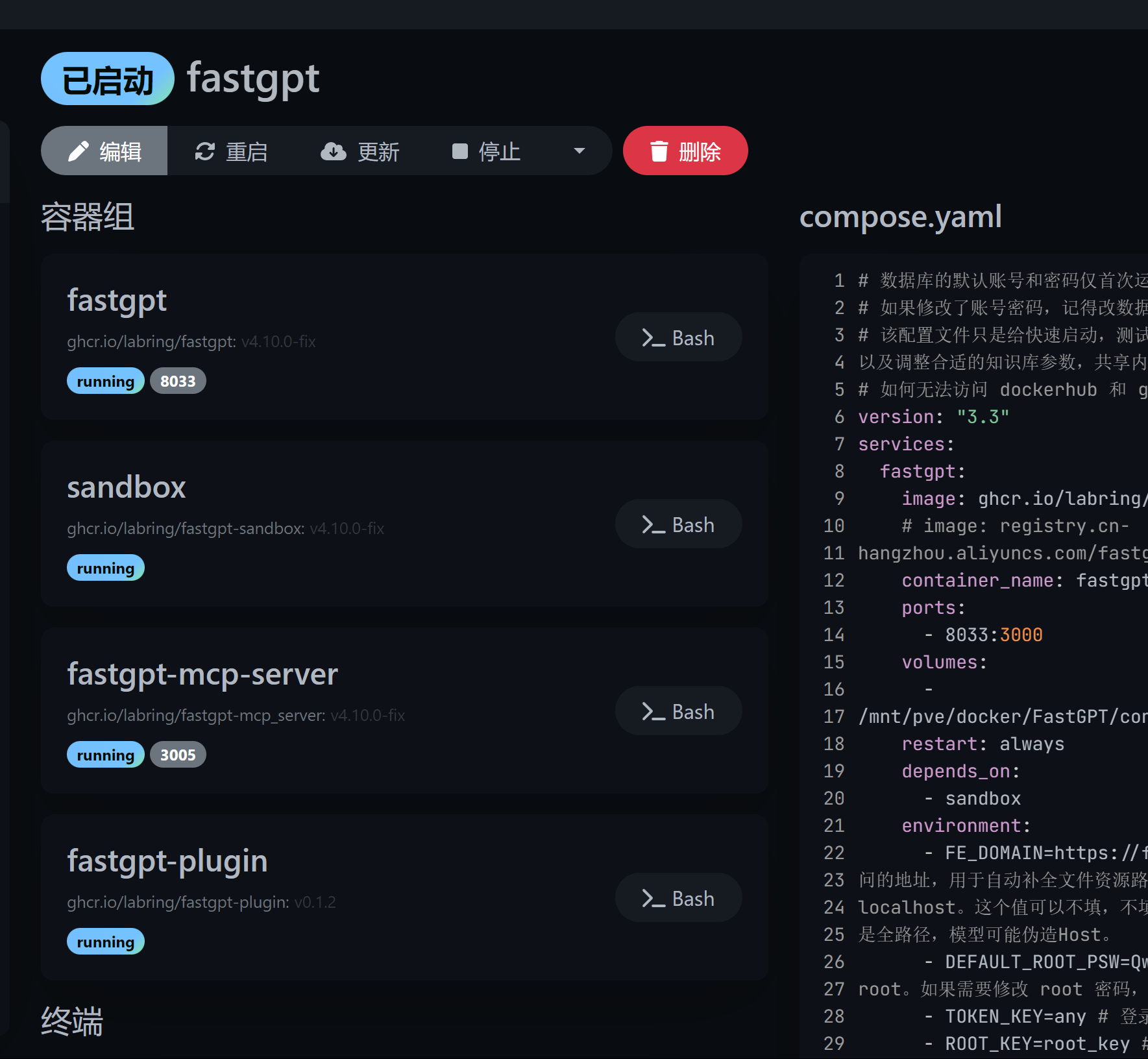Open Bash terminal for sandbox container
Screen dimensions: 1148x1059
[x=678, y=524]
